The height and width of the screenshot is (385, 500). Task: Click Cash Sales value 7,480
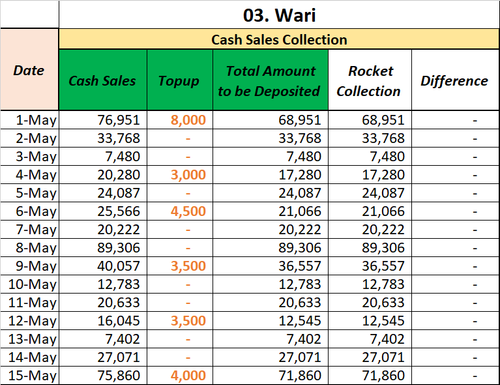[x=103, y=157]
